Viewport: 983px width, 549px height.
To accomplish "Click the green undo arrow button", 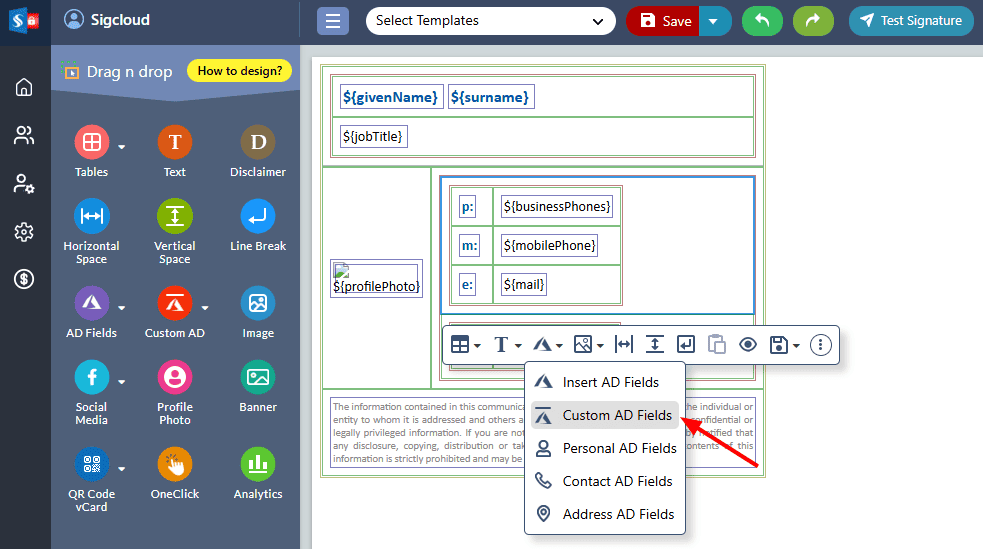I will coord(762,21).
